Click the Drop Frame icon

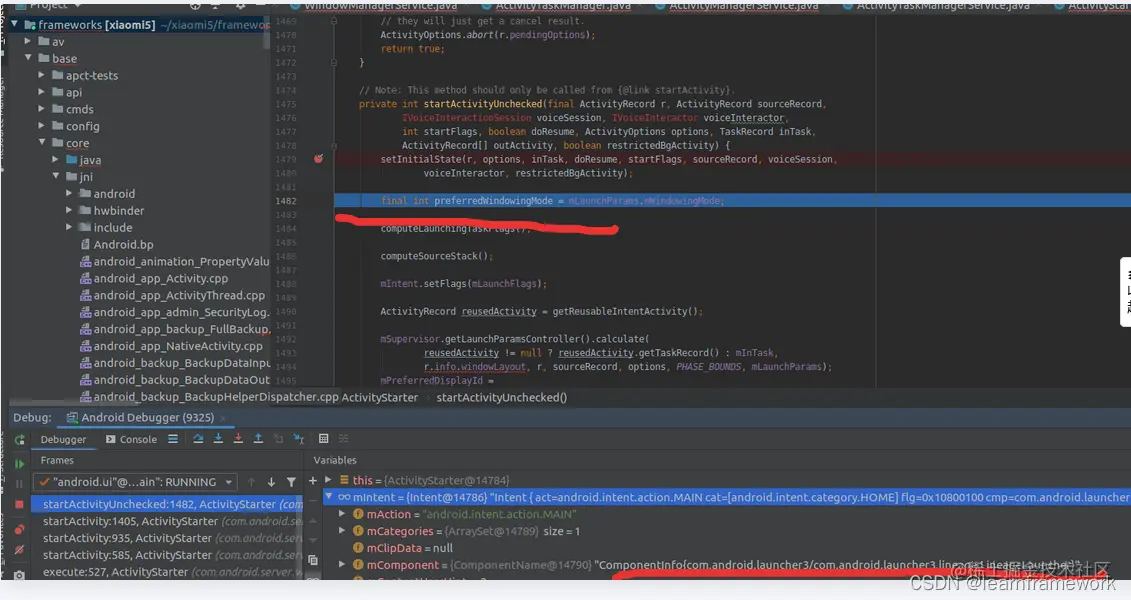click(x=278, y=438)
